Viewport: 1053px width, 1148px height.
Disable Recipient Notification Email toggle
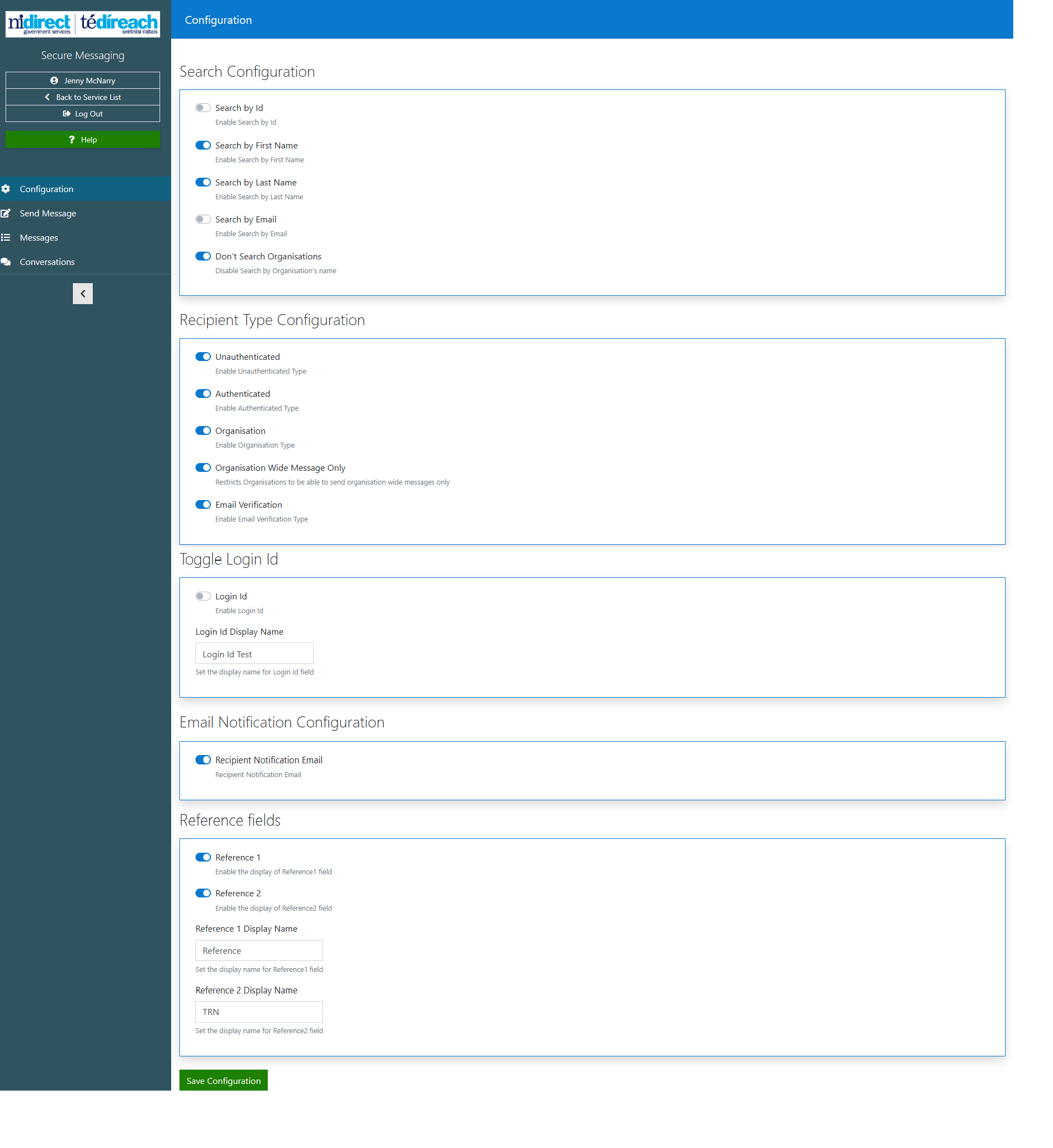(203, 760)
